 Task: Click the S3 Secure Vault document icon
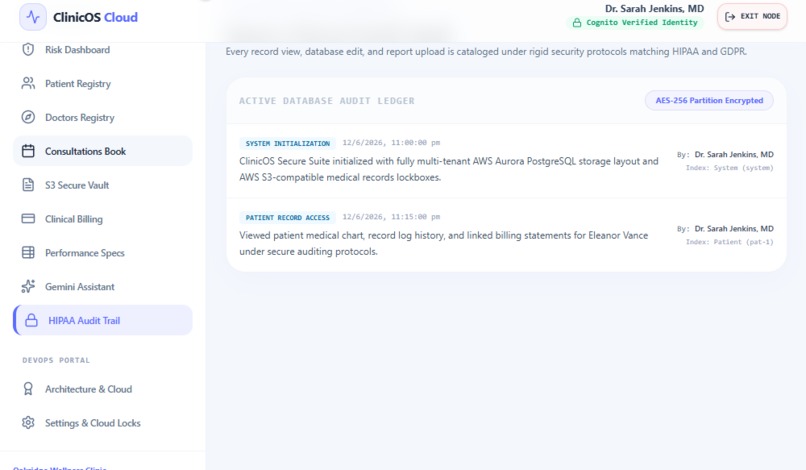click(28, 185)
